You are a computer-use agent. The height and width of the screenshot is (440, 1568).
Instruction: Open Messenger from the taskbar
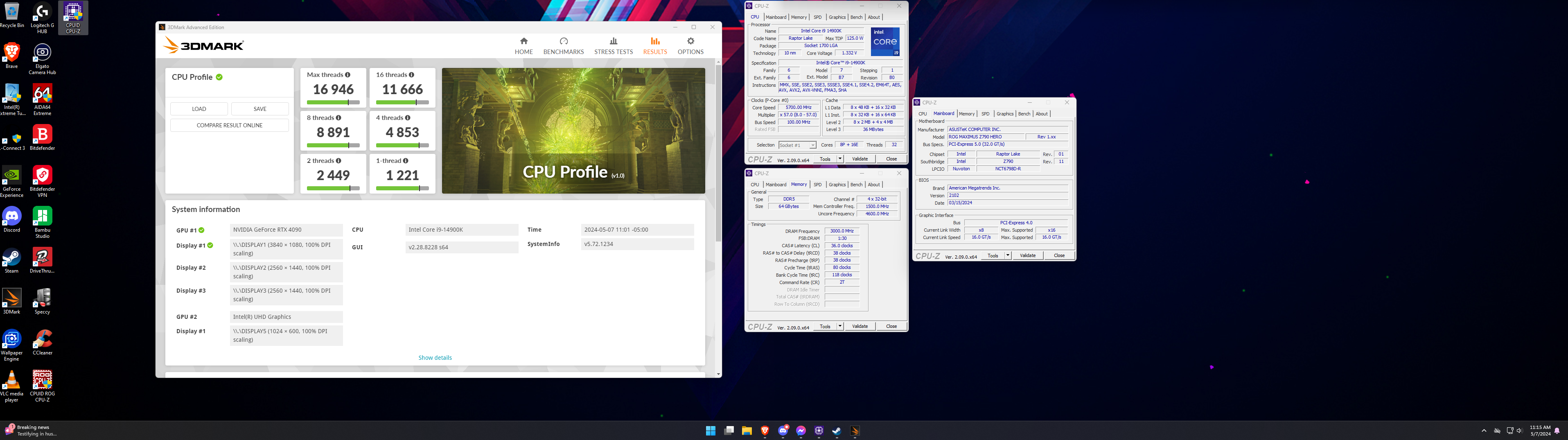tap(801, 431)
